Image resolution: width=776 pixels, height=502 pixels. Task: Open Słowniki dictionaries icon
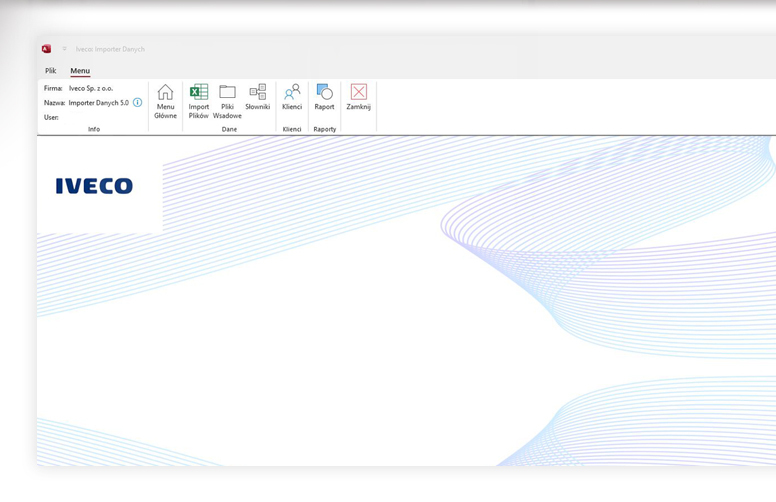[258, 93]
